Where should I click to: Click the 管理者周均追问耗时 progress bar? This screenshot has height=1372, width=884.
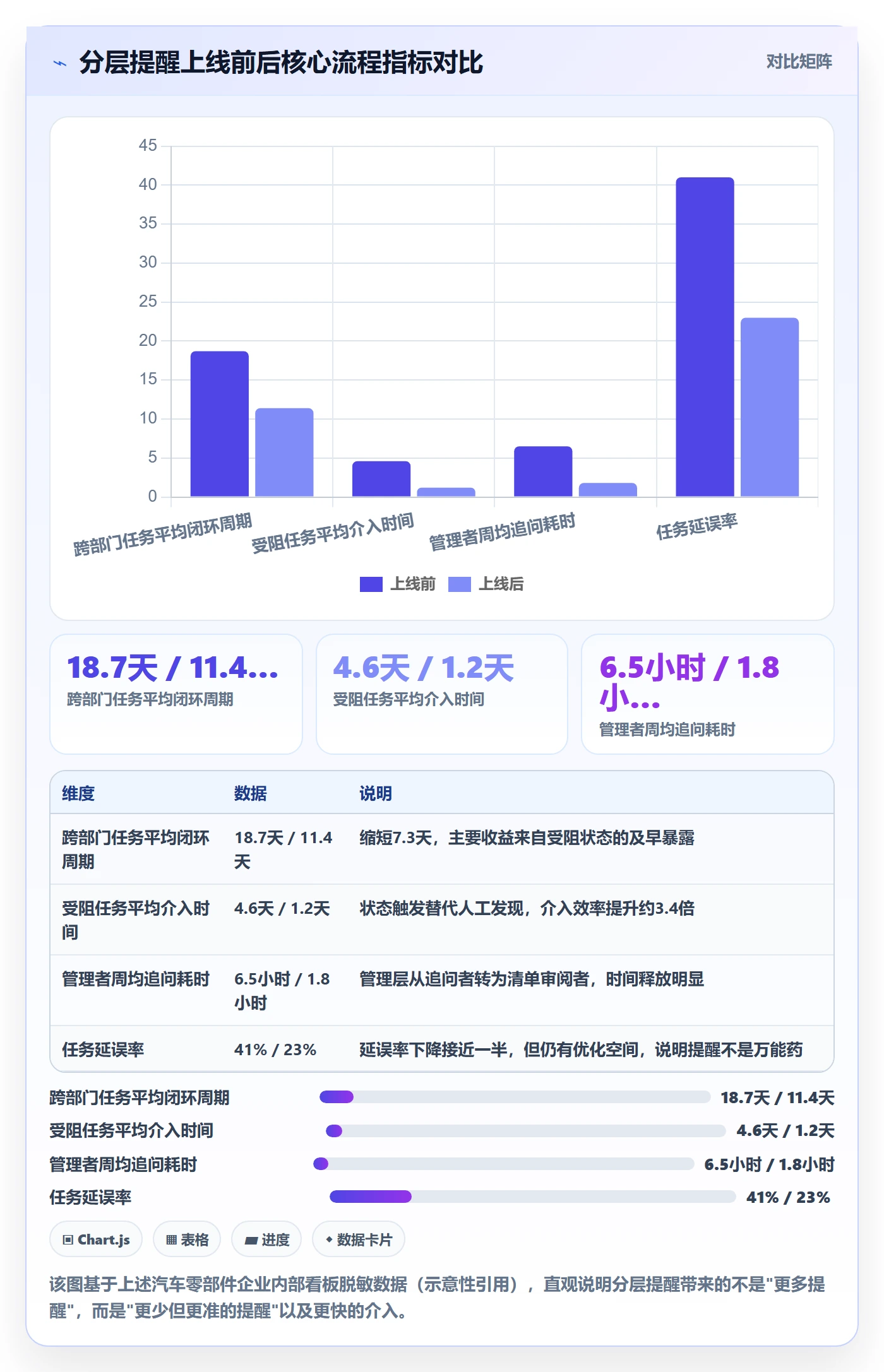(504, 1164)
